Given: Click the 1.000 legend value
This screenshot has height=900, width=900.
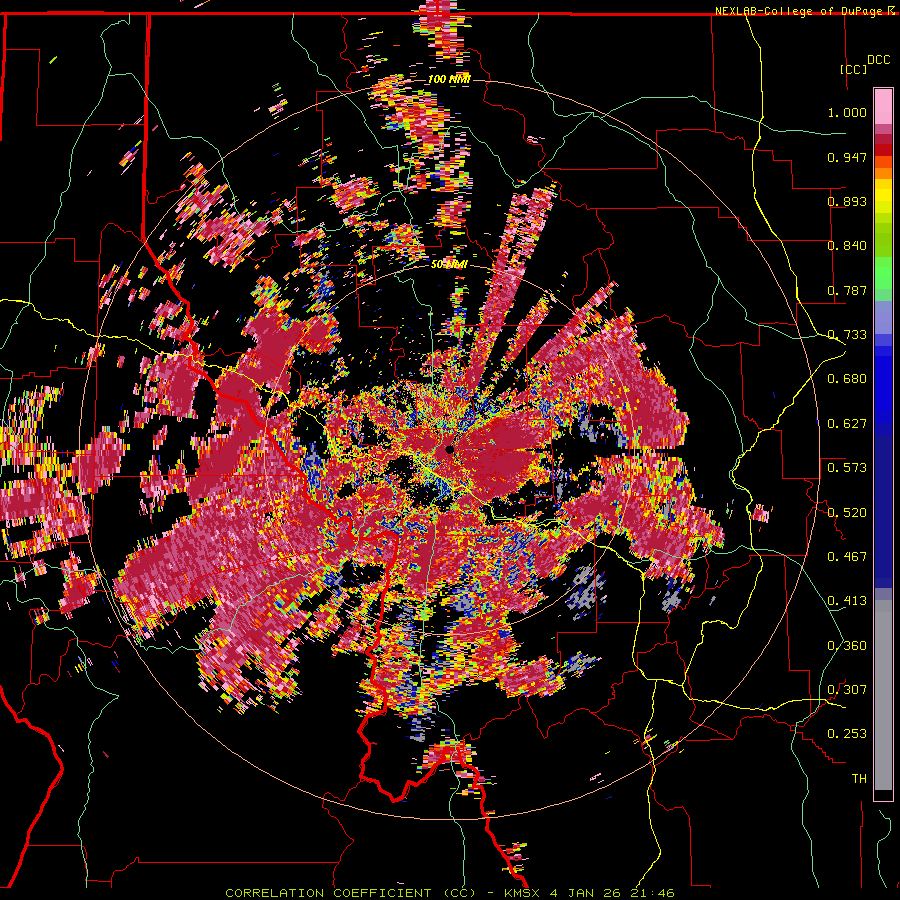Looking at the screenshot, I should 847,112.
